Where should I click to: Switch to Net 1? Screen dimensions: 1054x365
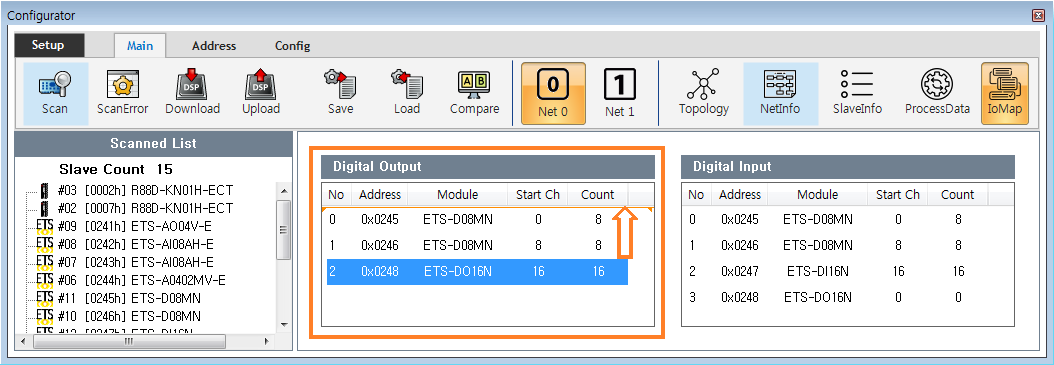pos(620,93)
